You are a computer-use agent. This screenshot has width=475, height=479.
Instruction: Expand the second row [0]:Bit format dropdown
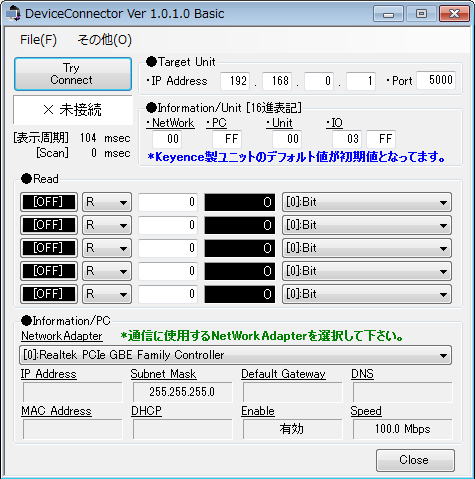pos(367,225)
